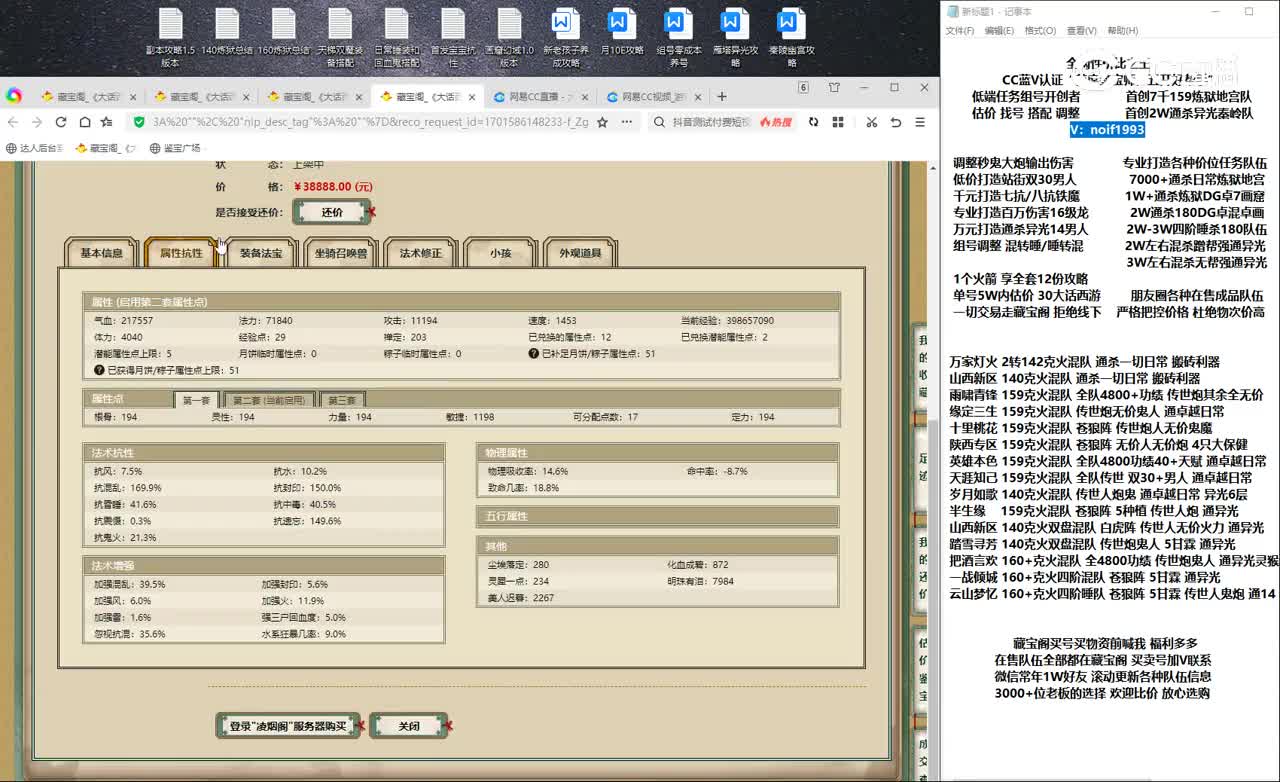The width and height of the screenshot is (1280, 782).
Task: Open desktop file 副本攻略1.5版本
Action: 170,38
